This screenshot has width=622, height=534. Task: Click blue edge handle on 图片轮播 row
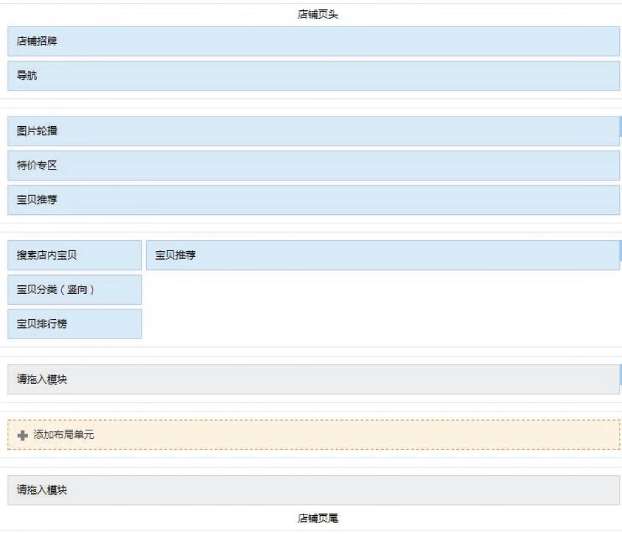click(x=620, y=126)
